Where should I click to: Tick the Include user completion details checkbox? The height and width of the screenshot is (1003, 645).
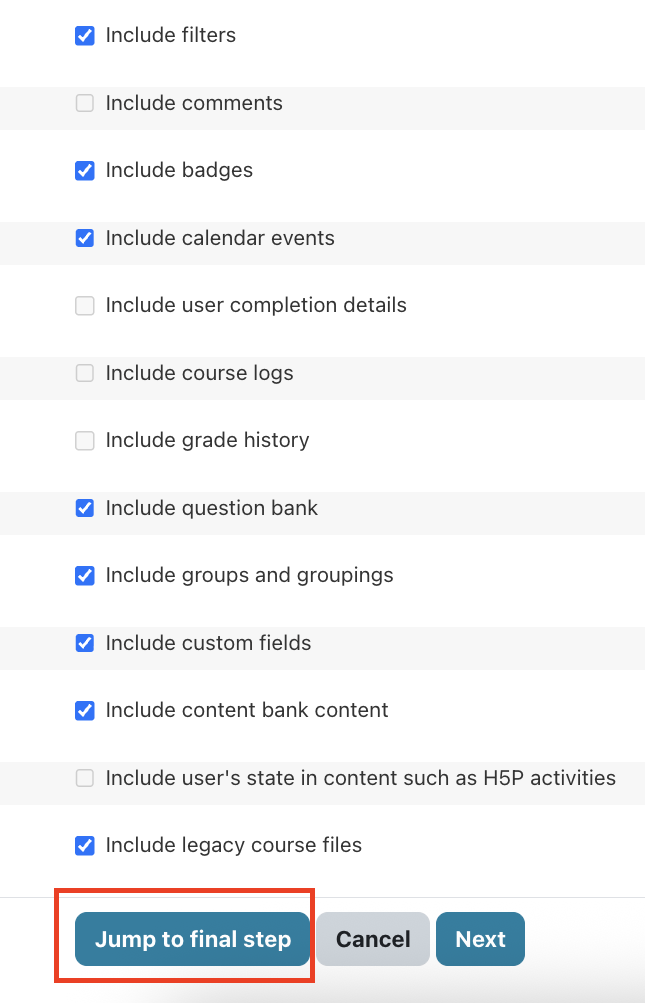pyautogui.click(x=85, y=306)
